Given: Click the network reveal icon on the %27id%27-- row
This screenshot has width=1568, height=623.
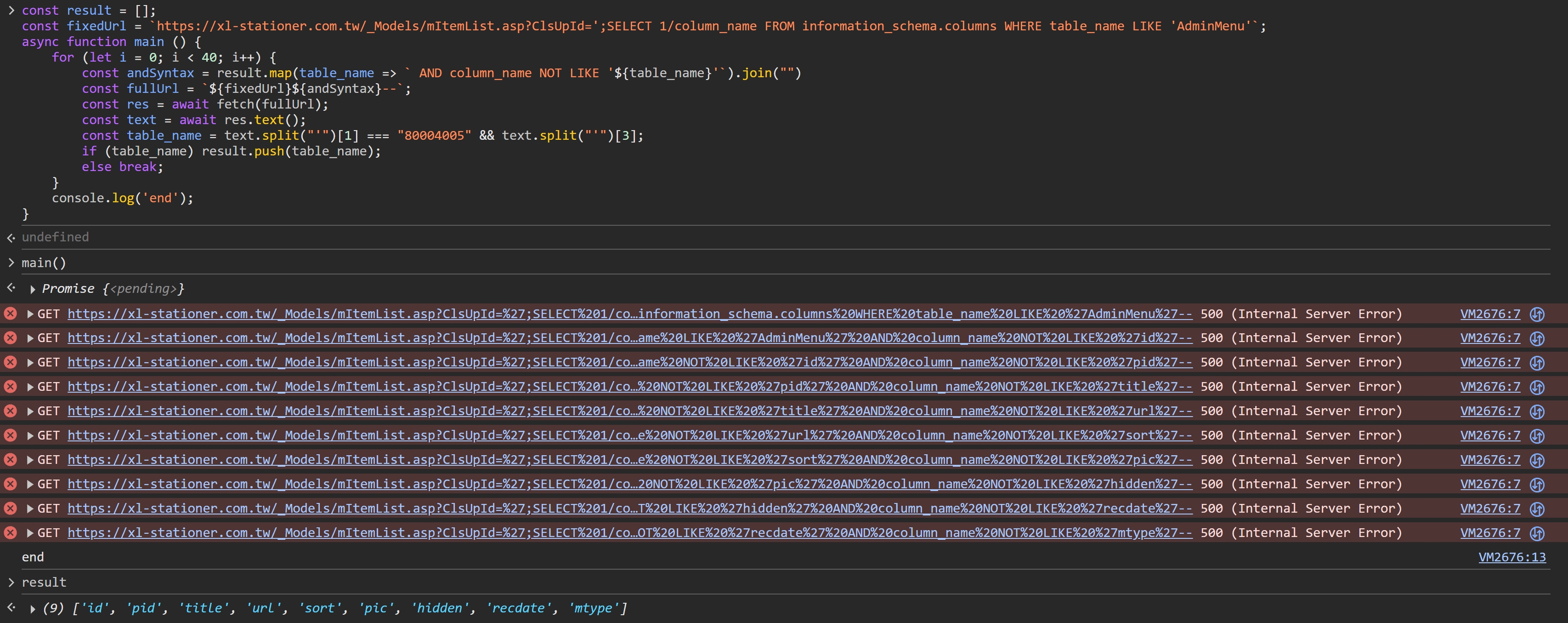Looking at the screenshot, I should point(1537,338).
